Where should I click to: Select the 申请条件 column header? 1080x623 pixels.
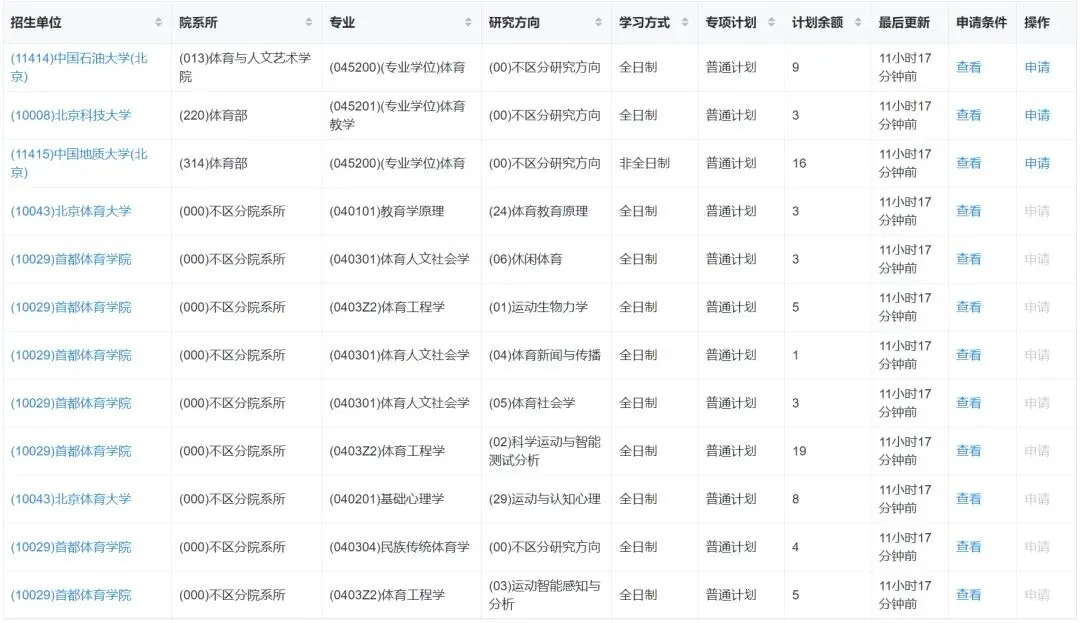982,23
